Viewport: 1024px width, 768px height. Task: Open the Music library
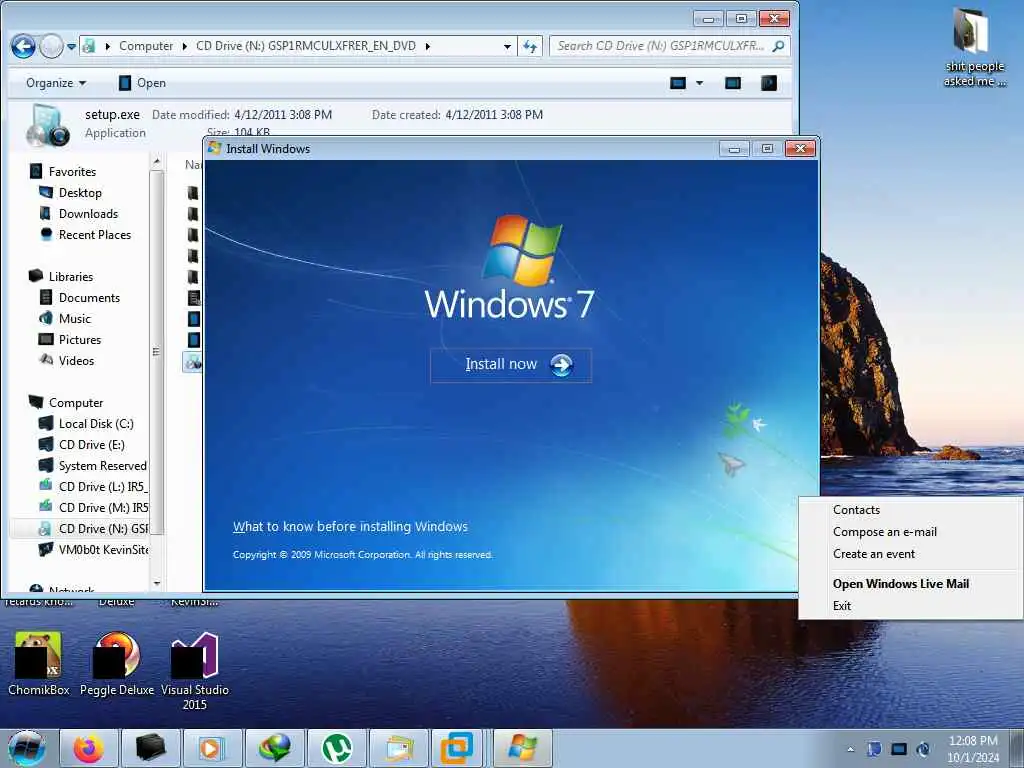pos(74,319)
